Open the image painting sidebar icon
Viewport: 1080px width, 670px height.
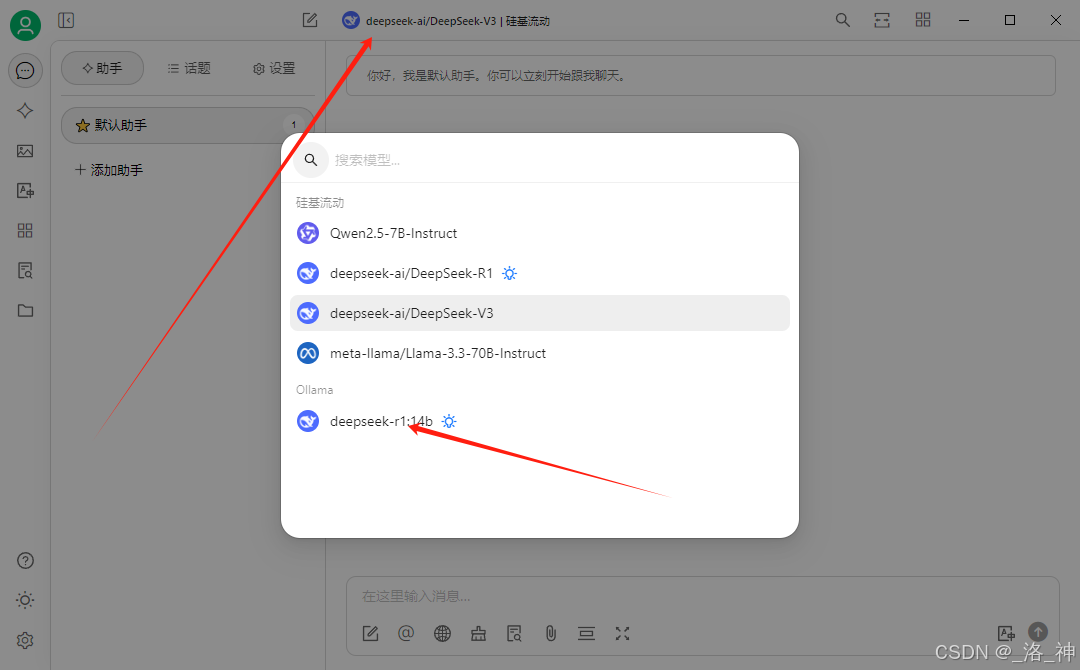(25, 151)
